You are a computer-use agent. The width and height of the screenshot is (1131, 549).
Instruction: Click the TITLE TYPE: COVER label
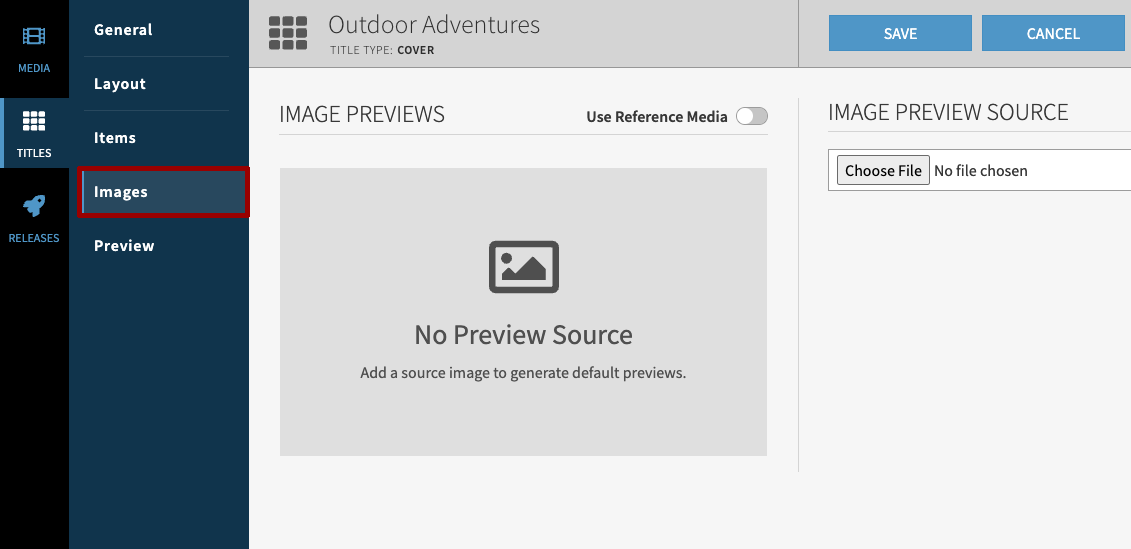click(382, 50)
